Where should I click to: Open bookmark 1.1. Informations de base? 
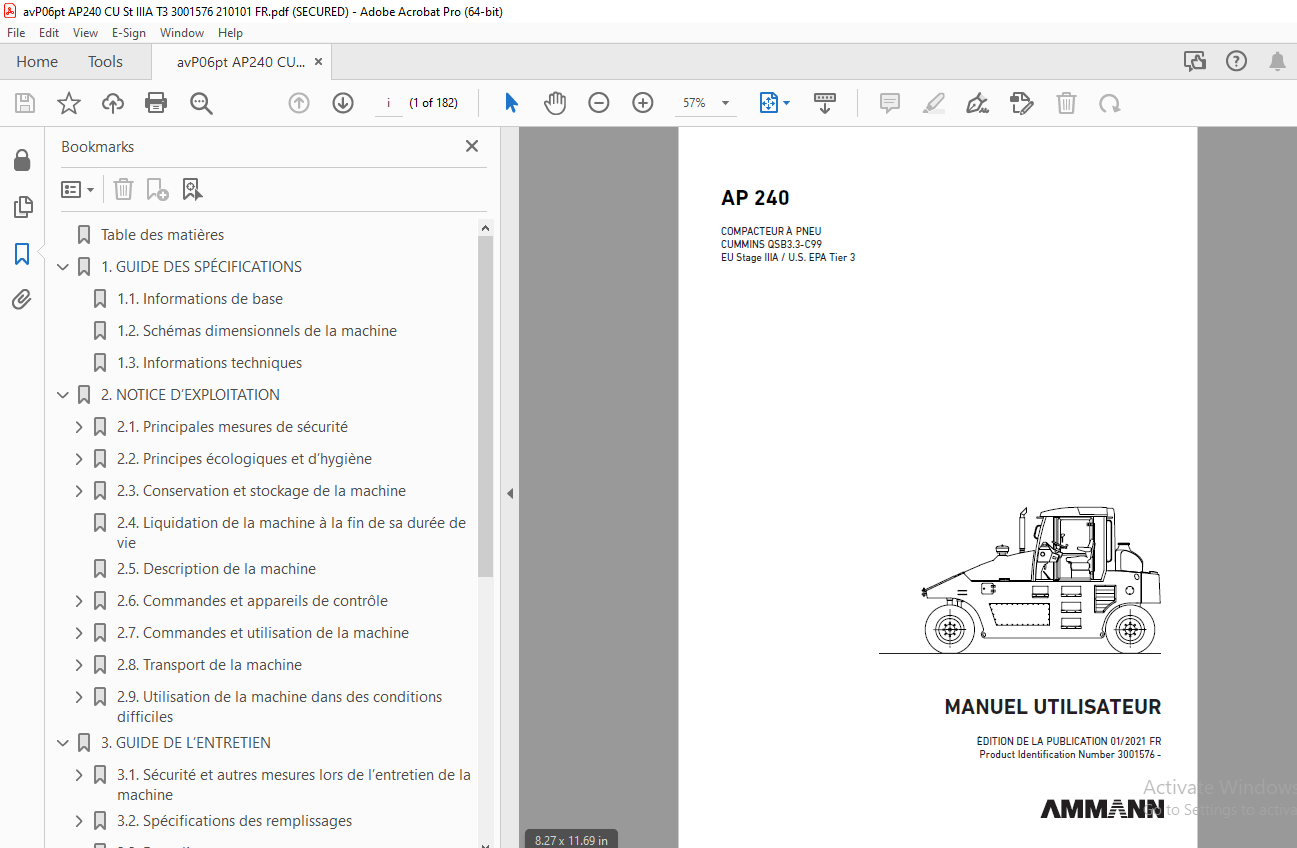200,299
